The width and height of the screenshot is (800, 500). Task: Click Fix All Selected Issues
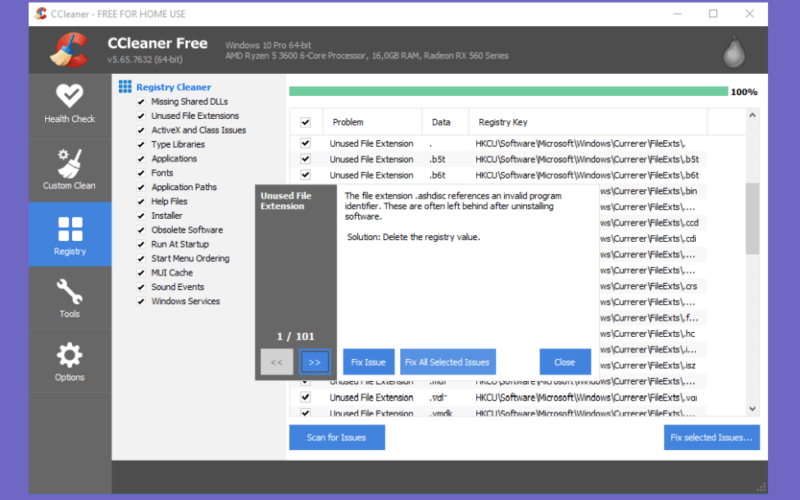447,362
